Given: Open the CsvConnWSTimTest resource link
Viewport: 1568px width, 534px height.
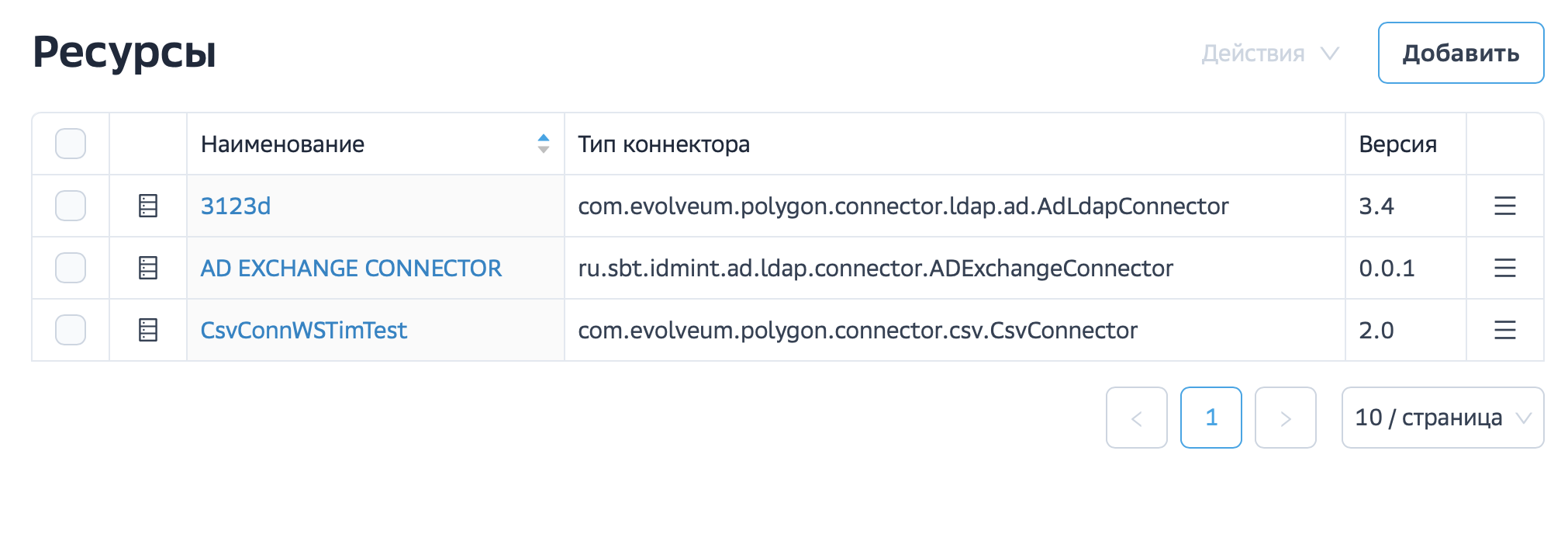Looking at the screenshot, I should (303, 330).
